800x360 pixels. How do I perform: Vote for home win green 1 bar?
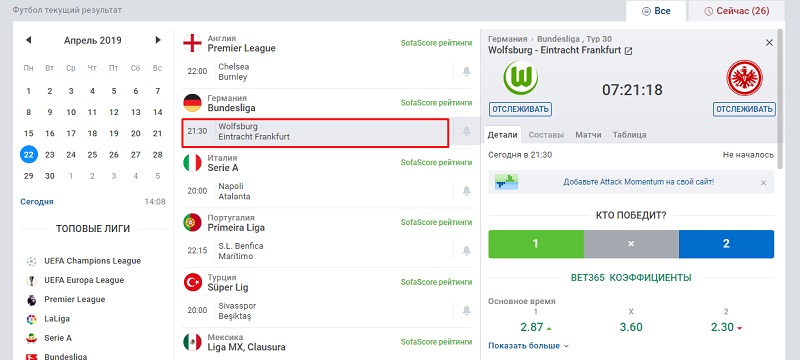click(536, 244)
